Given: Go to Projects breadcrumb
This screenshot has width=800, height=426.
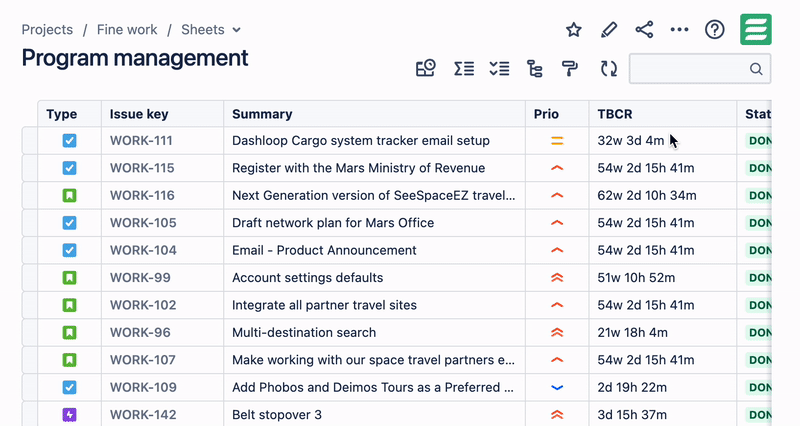Looking at the screenshot, I should click(47, 30).
